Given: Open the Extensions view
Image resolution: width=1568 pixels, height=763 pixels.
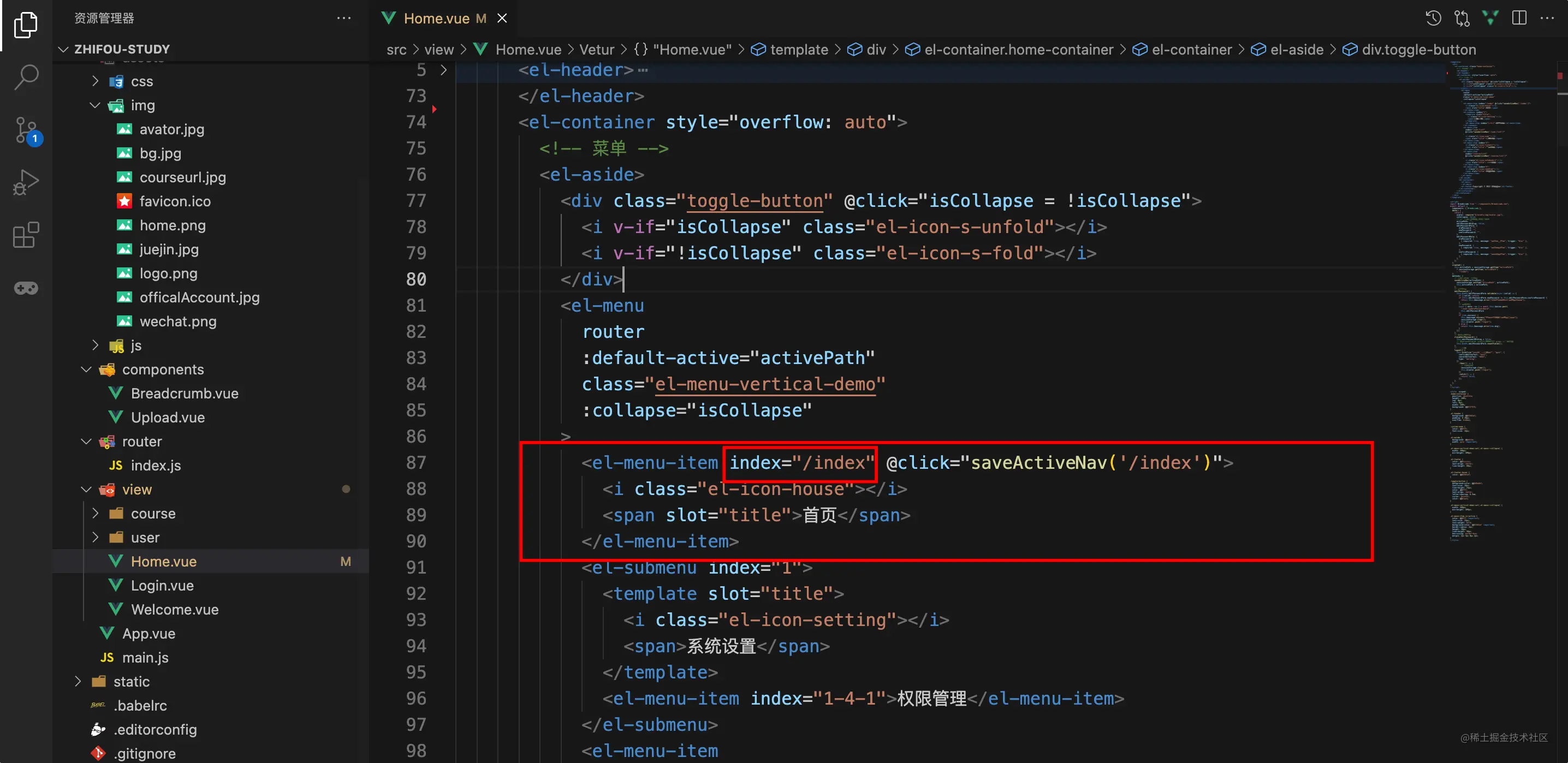Looking at the screenshot, I should pos(26,235).
